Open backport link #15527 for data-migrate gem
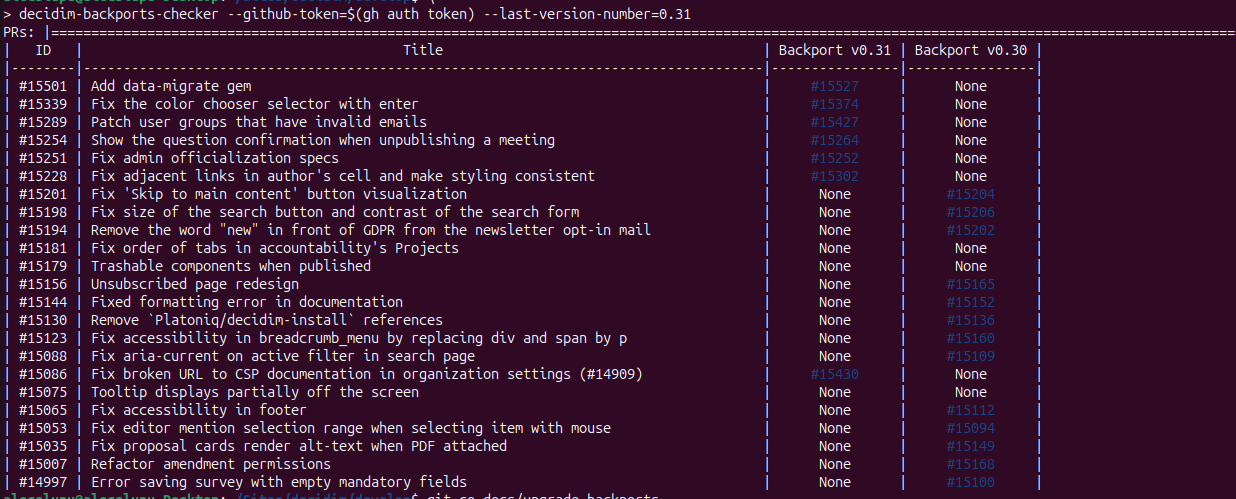The height and width of the screenshot is (499, 1236). click(x=834, y=86)
